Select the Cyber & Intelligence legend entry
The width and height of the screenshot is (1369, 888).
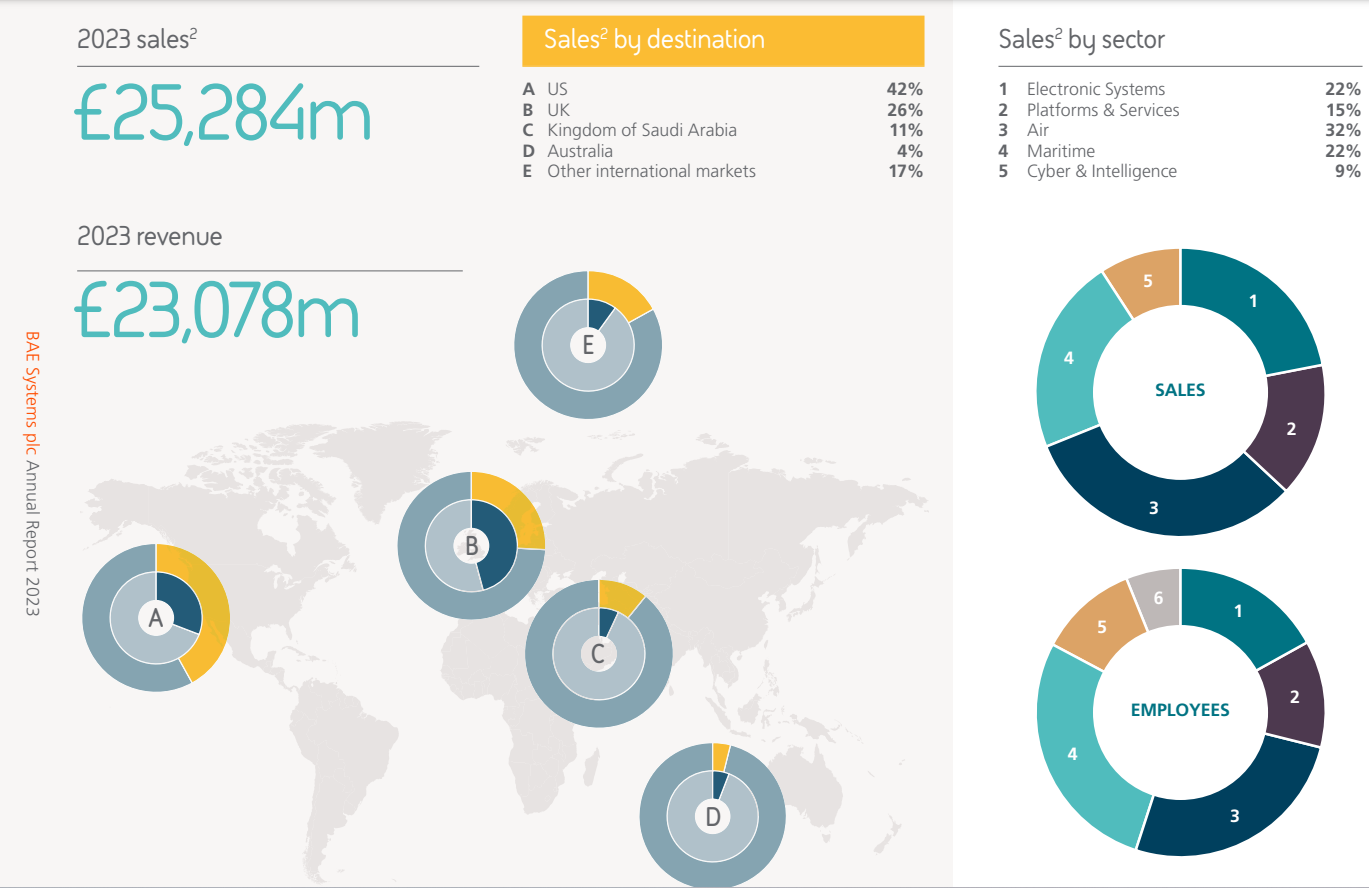[x=1101, y=171]
